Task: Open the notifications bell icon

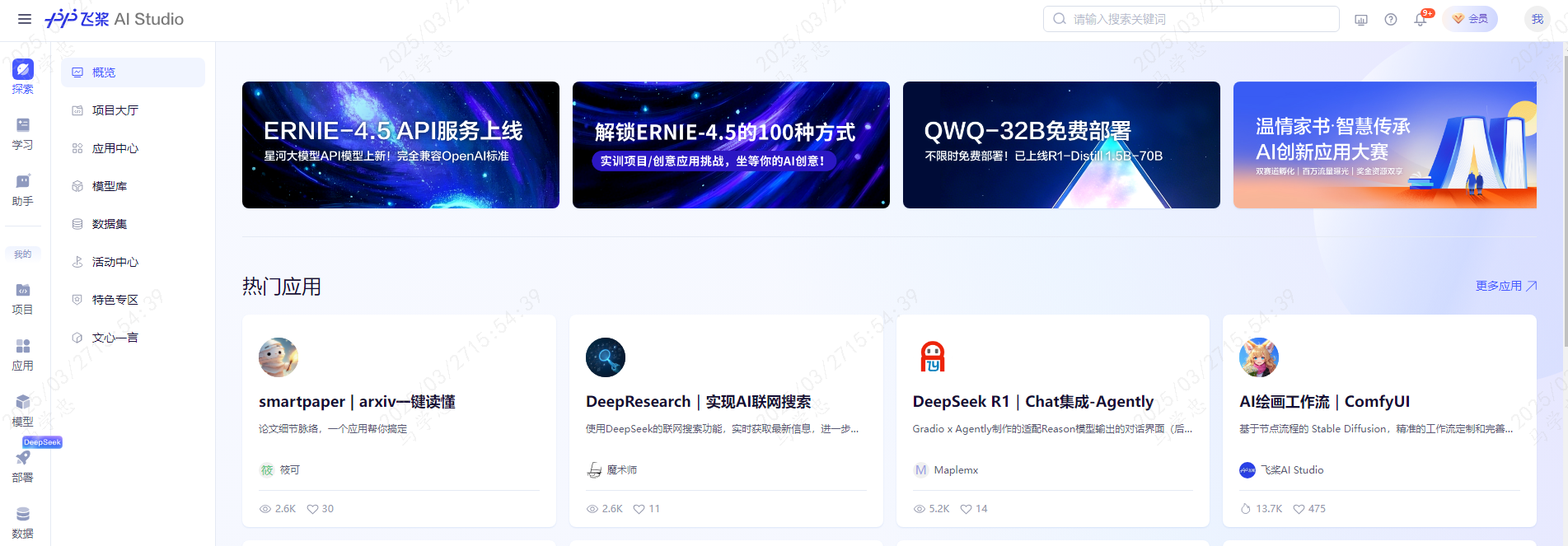Action: pos(1421,20)
